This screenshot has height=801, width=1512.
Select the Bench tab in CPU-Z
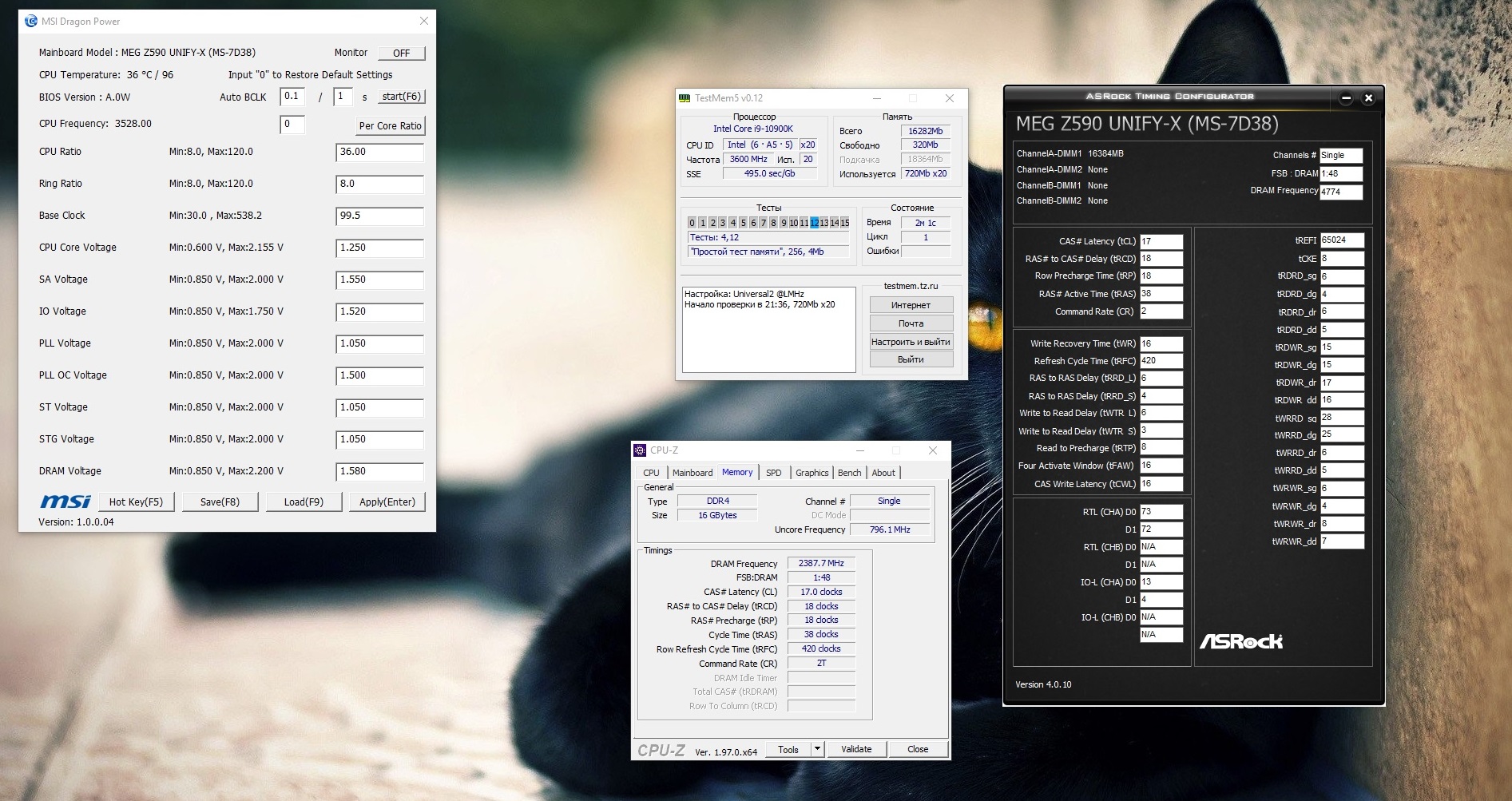click(849, 473)
